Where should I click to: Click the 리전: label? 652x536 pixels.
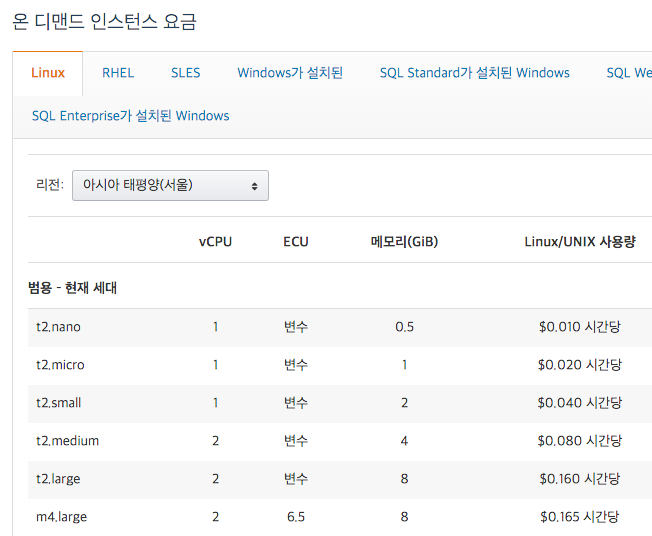click(x=50, y=185)
